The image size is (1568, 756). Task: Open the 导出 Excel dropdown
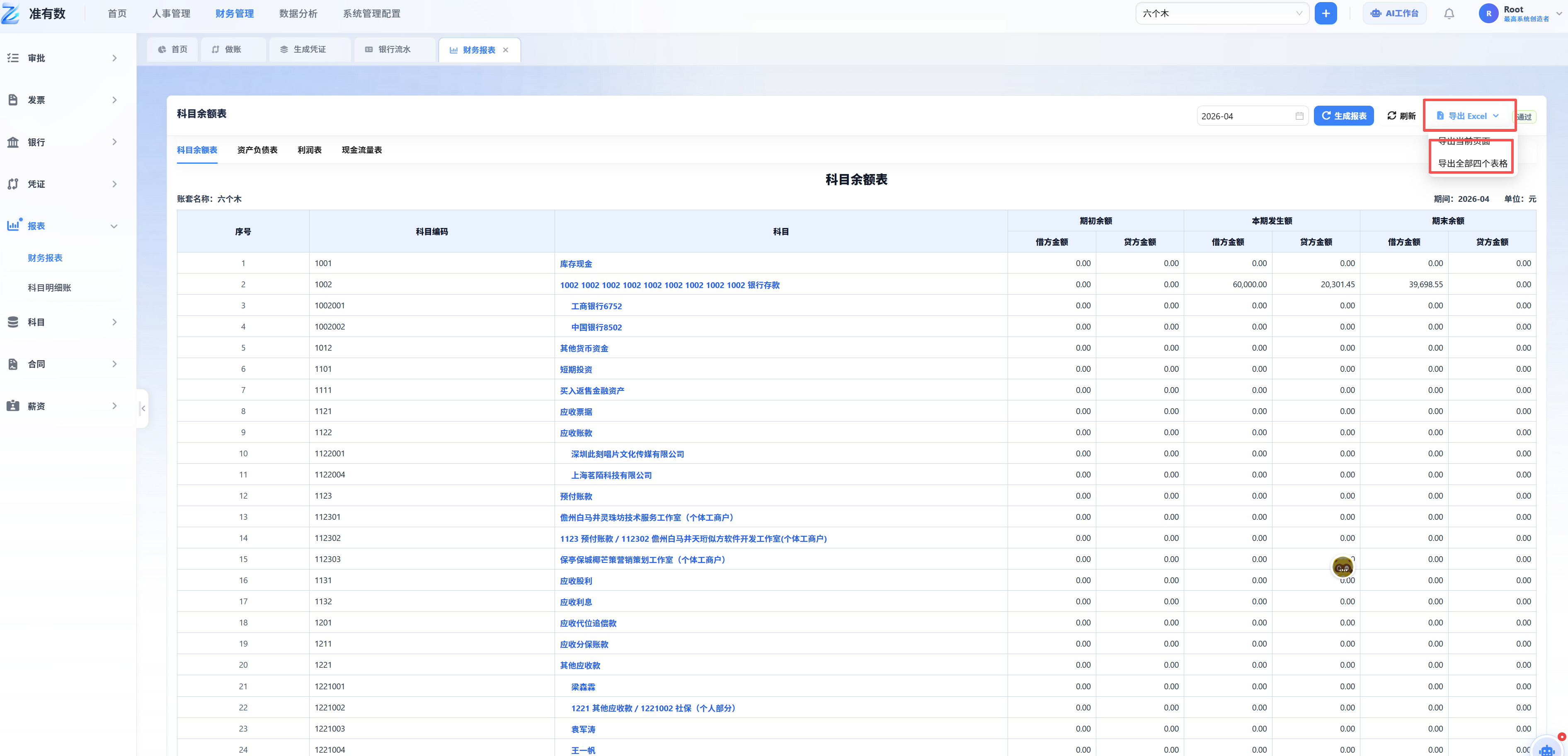[x=1468, y=116]
